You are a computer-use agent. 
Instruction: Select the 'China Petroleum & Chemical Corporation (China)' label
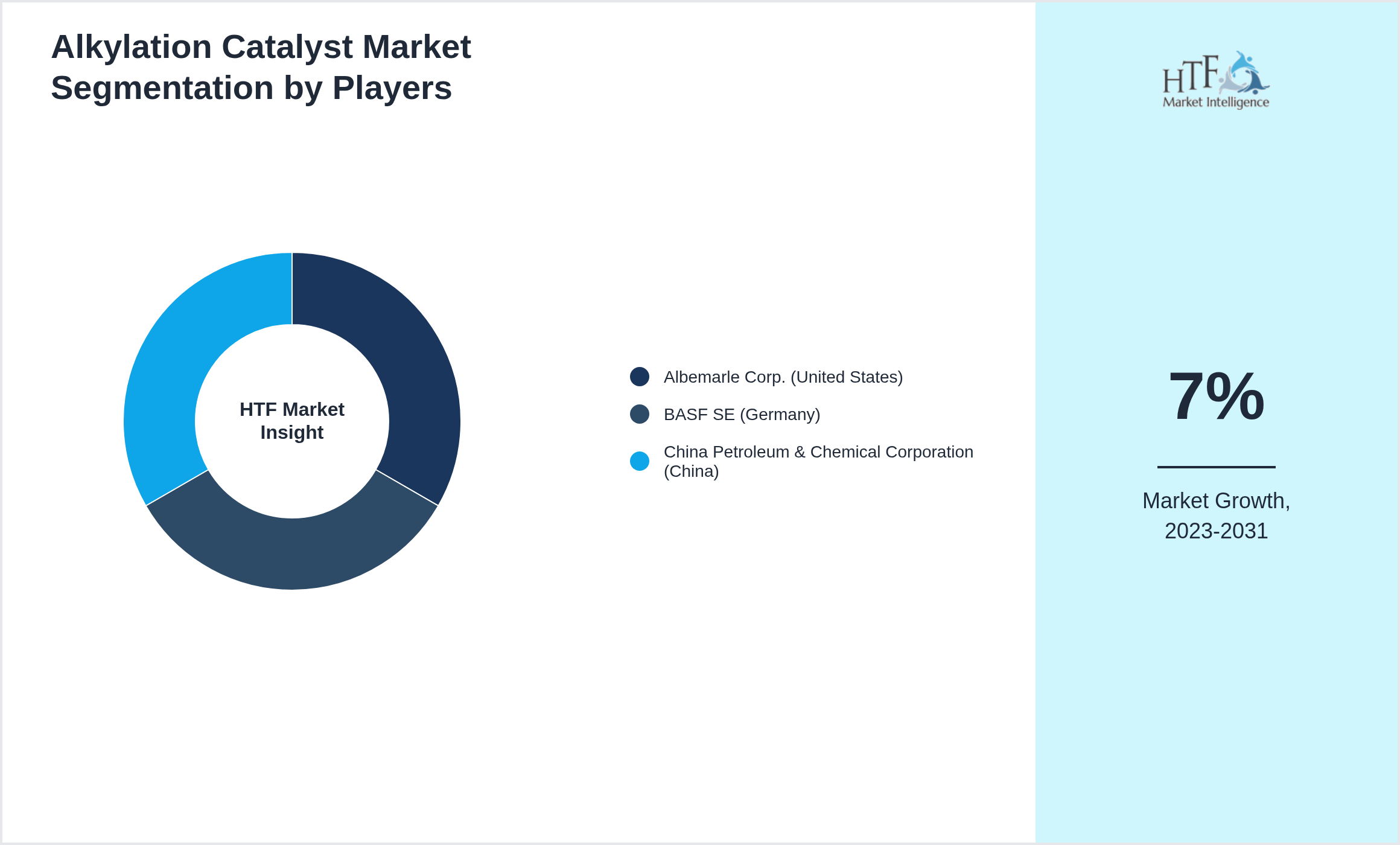coord(818,461)
